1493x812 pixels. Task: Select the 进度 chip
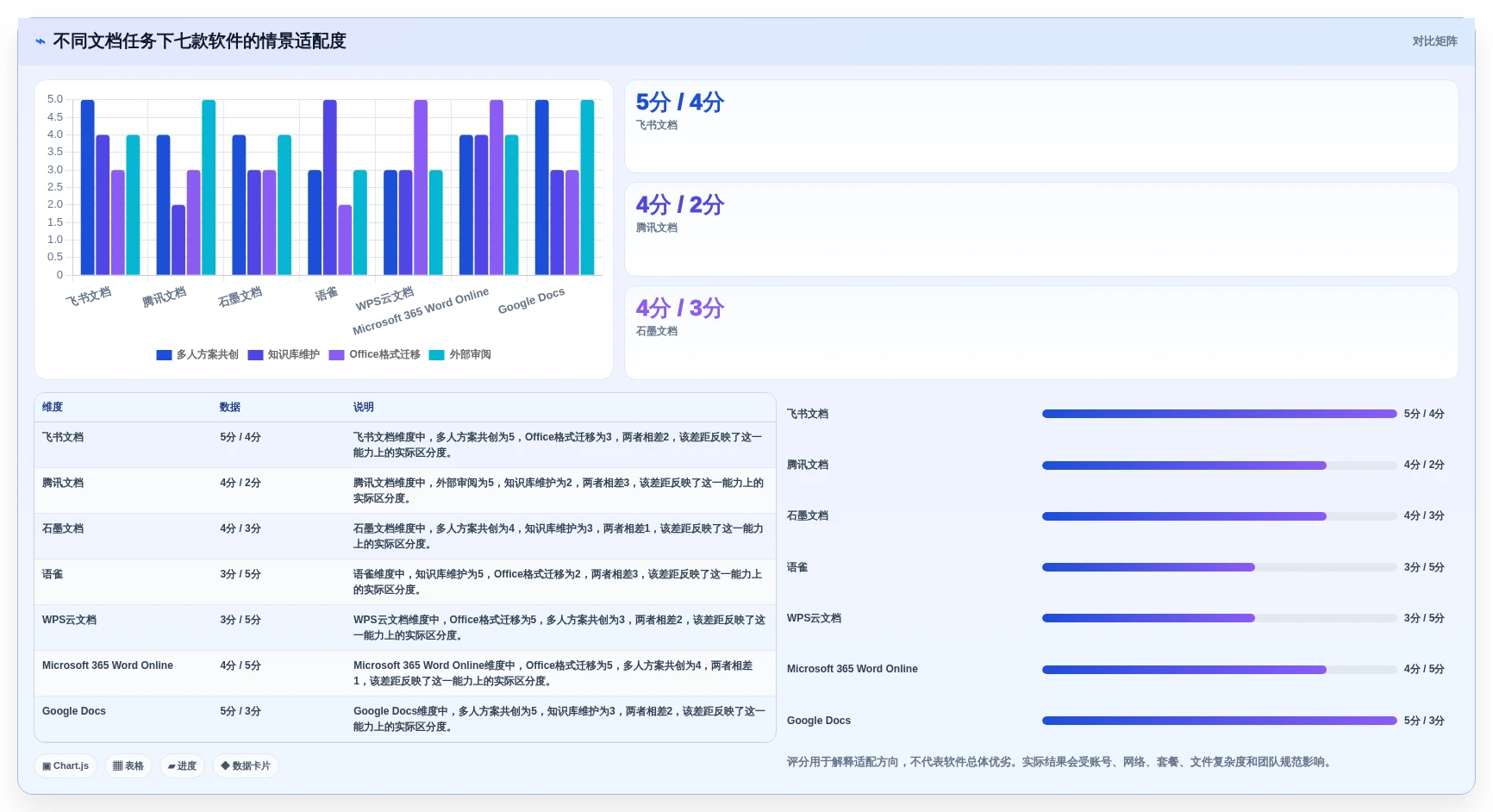tap(182, 765)
